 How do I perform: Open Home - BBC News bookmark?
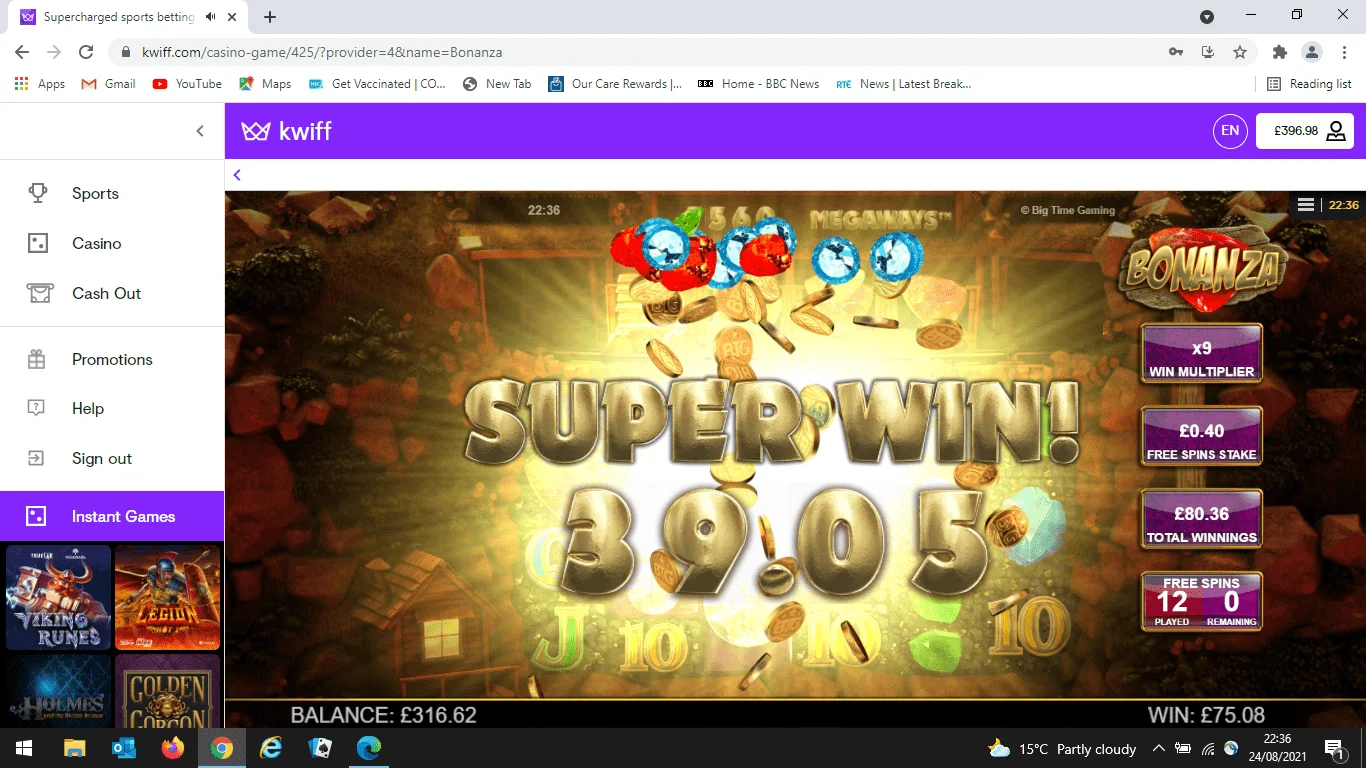758,84
